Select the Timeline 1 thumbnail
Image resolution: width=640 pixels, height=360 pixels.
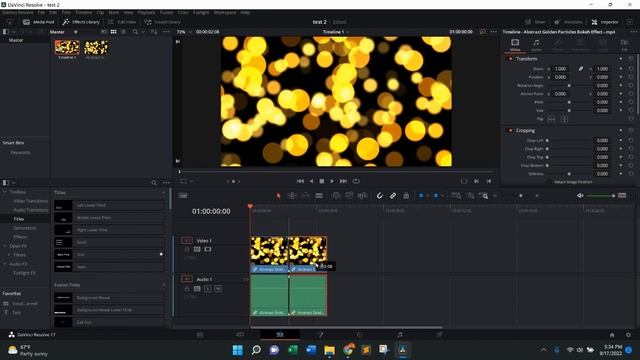coord(67,48)
